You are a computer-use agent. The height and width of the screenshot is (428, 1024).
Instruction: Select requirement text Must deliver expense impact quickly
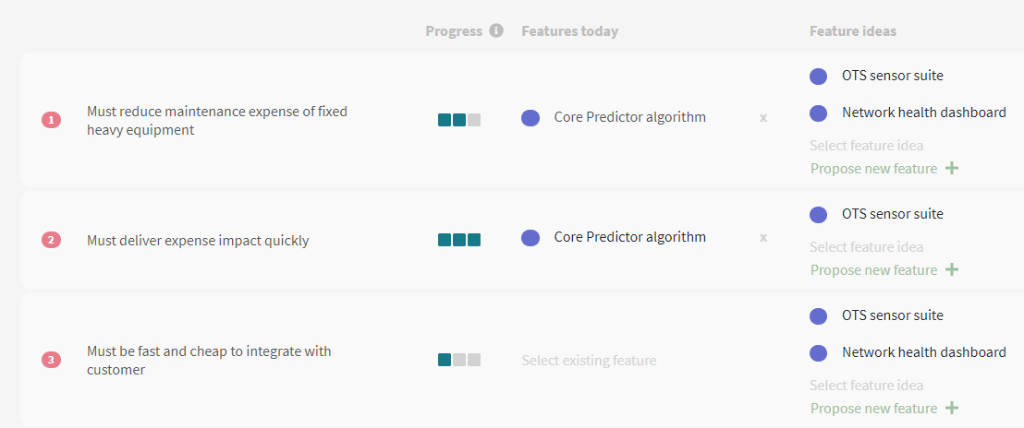[198, 240]
